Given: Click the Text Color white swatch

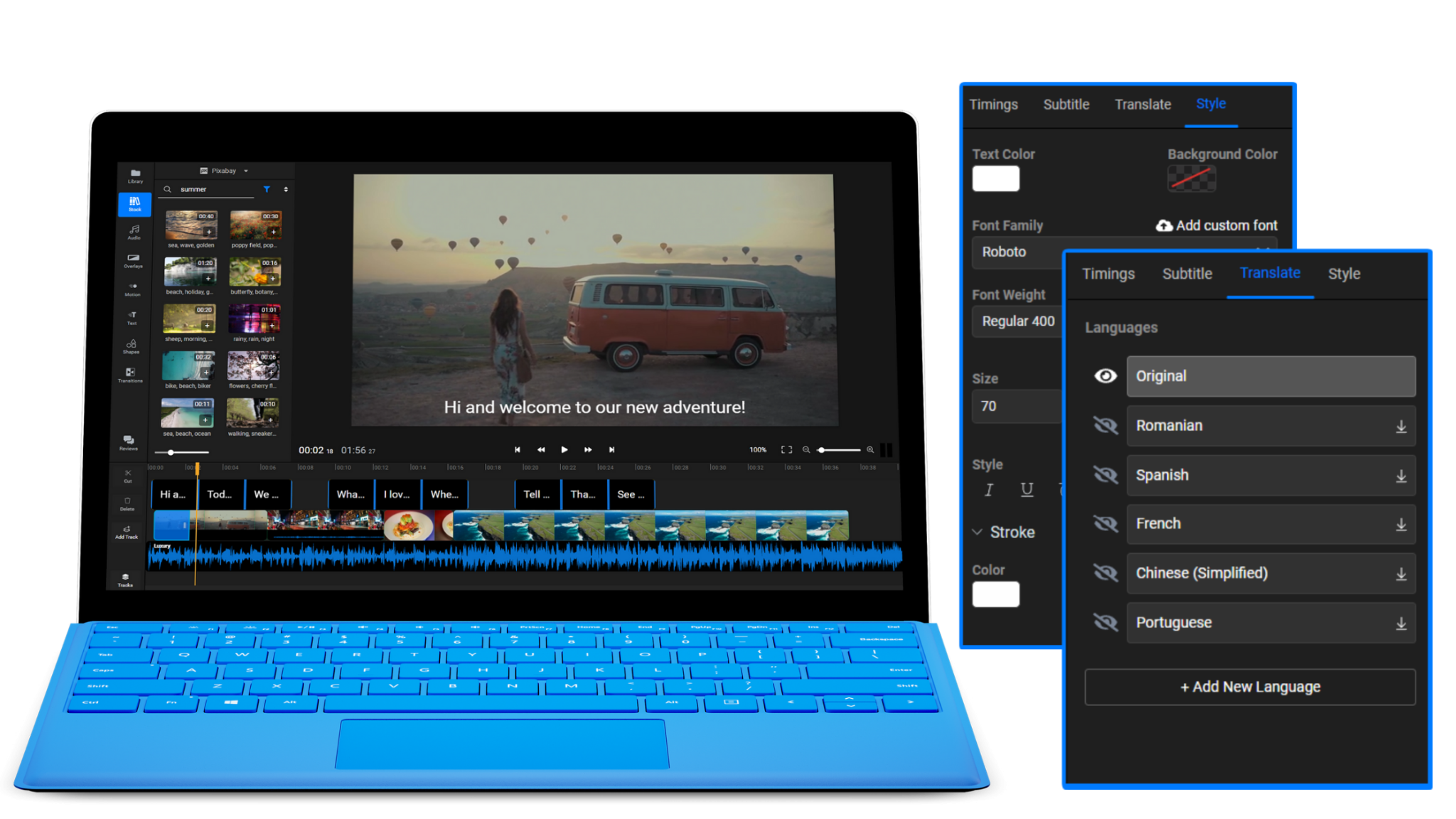Looking at the screenshot, I should click(996, 177).
